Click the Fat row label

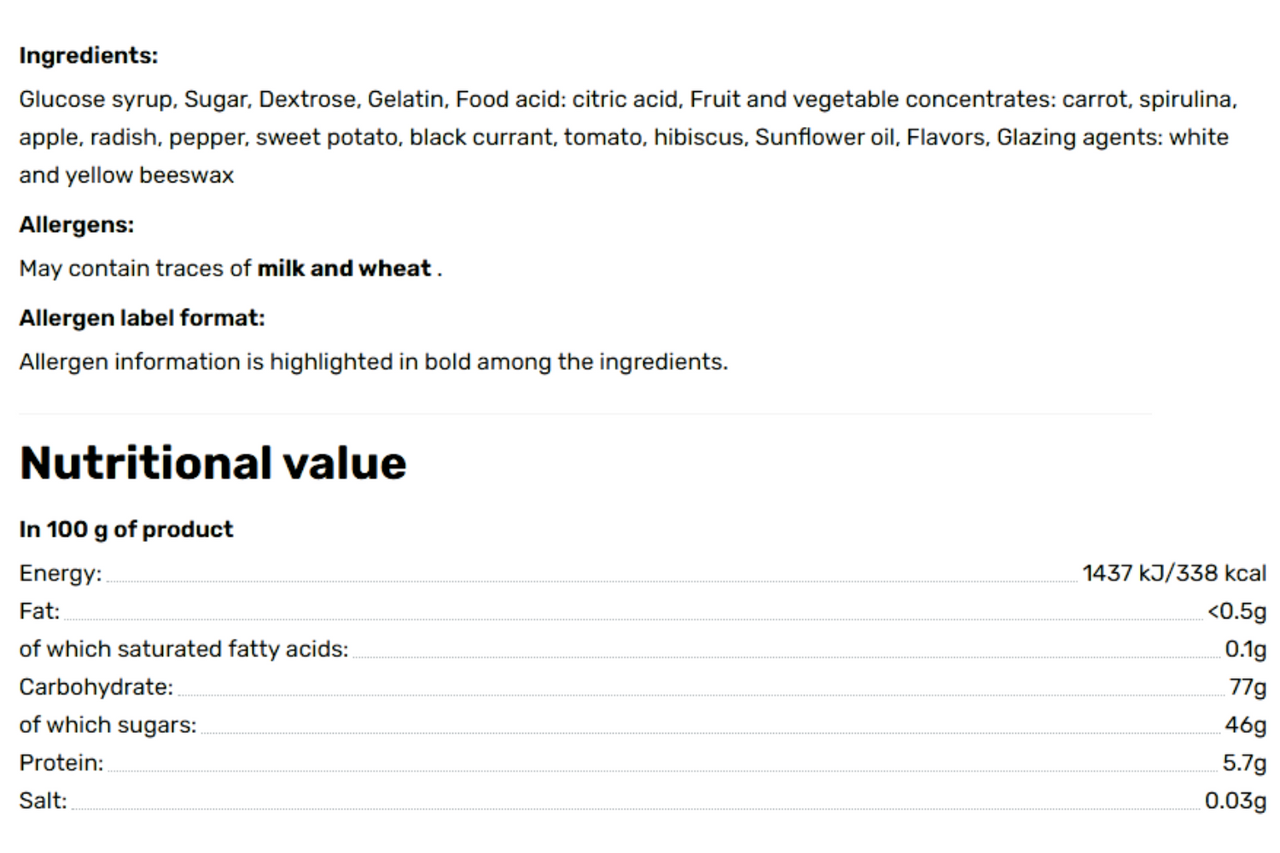point(39,612)
